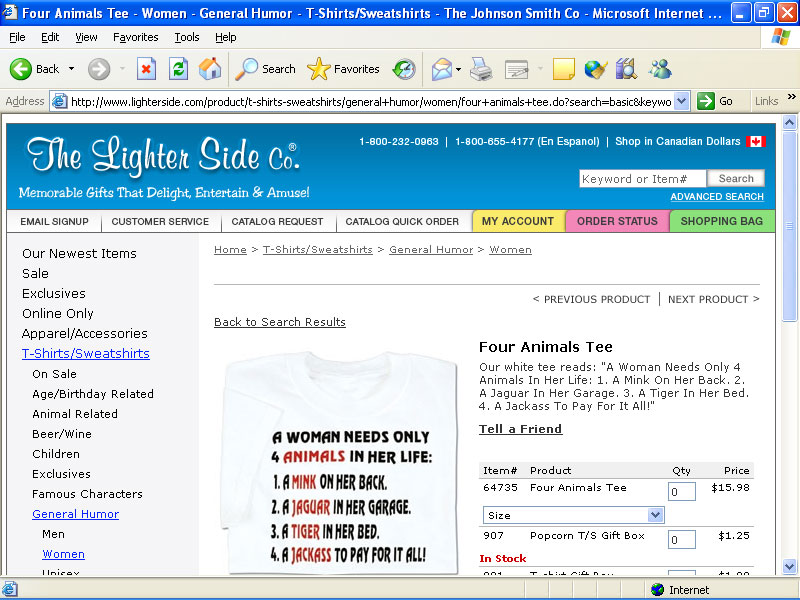Open the Customer Service page
Screen dimensions: 800x600
tap(160, 221)
